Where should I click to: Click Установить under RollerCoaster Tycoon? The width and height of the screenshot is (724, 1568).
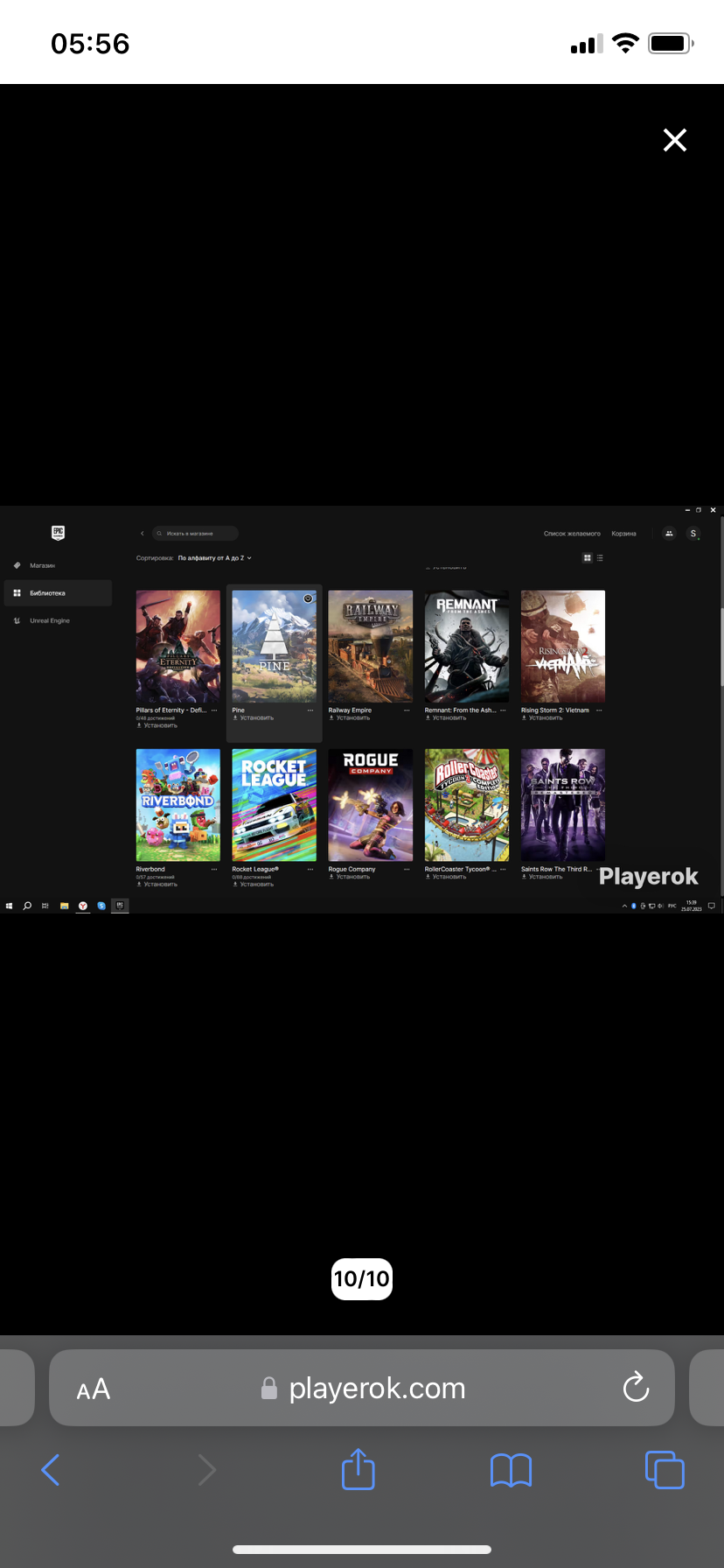446,877
